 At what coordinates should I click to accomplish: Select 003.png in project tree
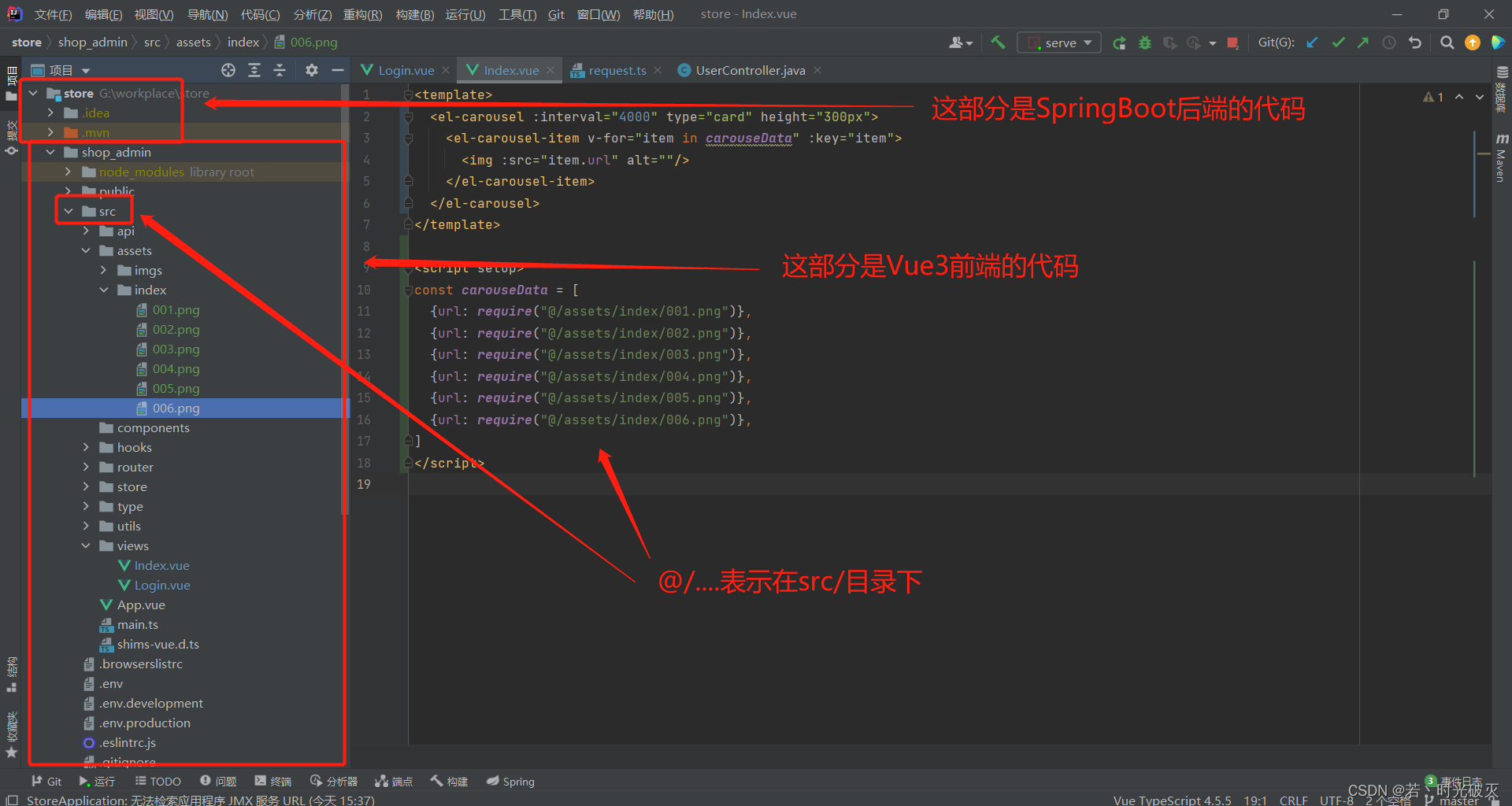pyautogui.click(x=176, y=349)
